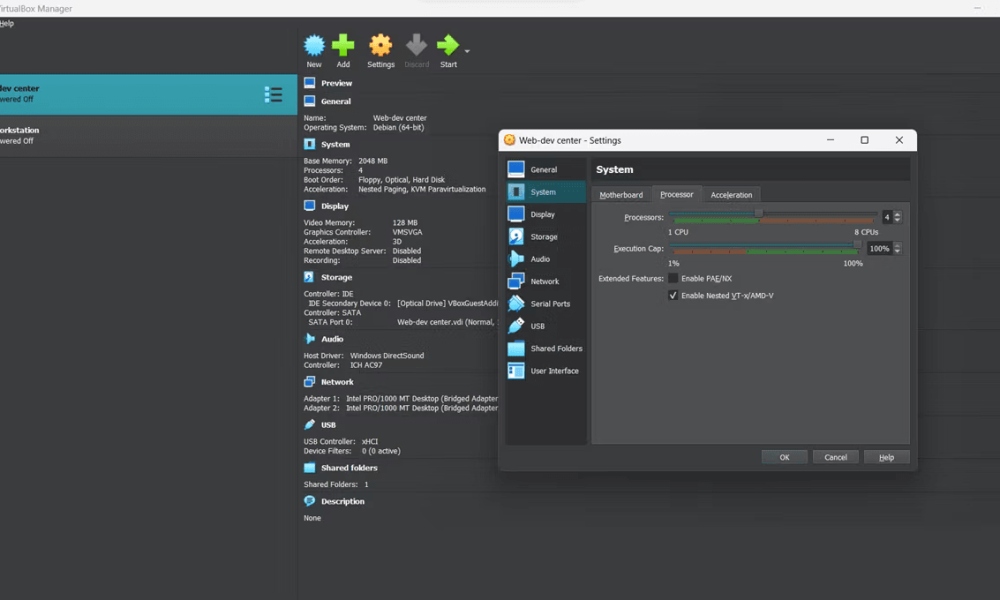The height and width of the screenshot is (600, 1000).
Task: Click the Processors count field showing 4
Action: [886, 217]
